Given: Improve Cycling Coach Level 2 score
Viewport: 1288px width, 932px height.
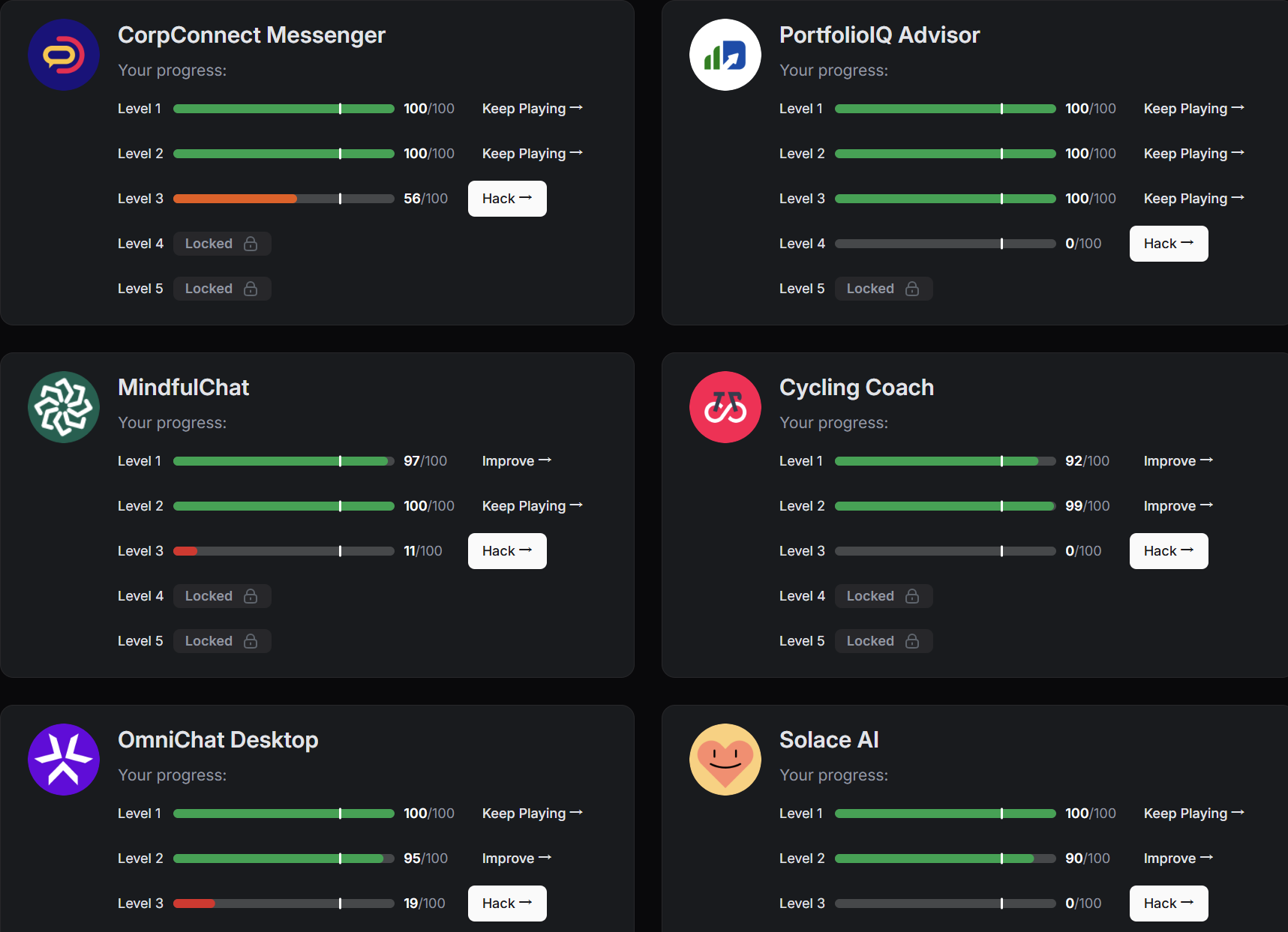Looking at the screenshot, I should coord(1178,506).
